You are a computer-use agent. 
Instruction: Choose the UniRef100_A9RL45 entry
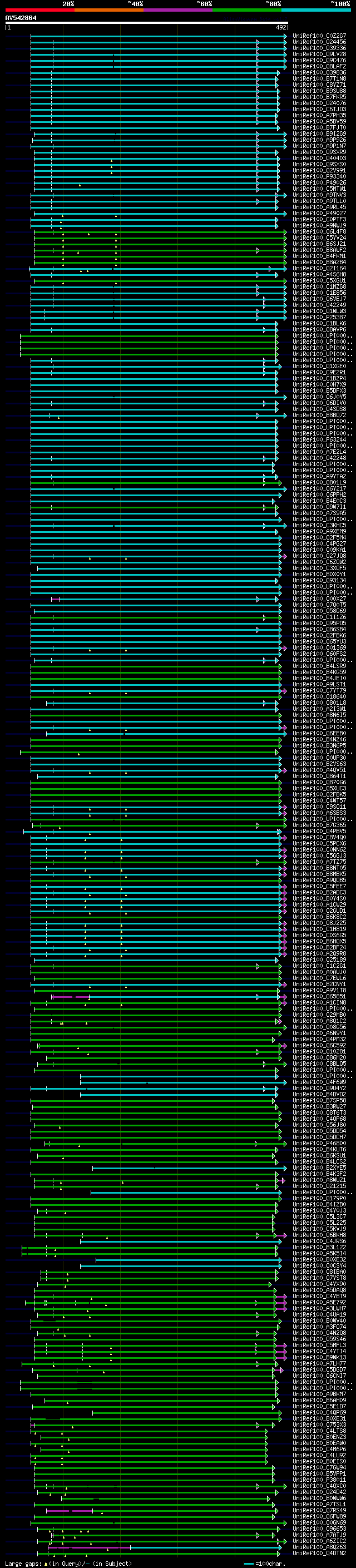click(x=319, y=207)
